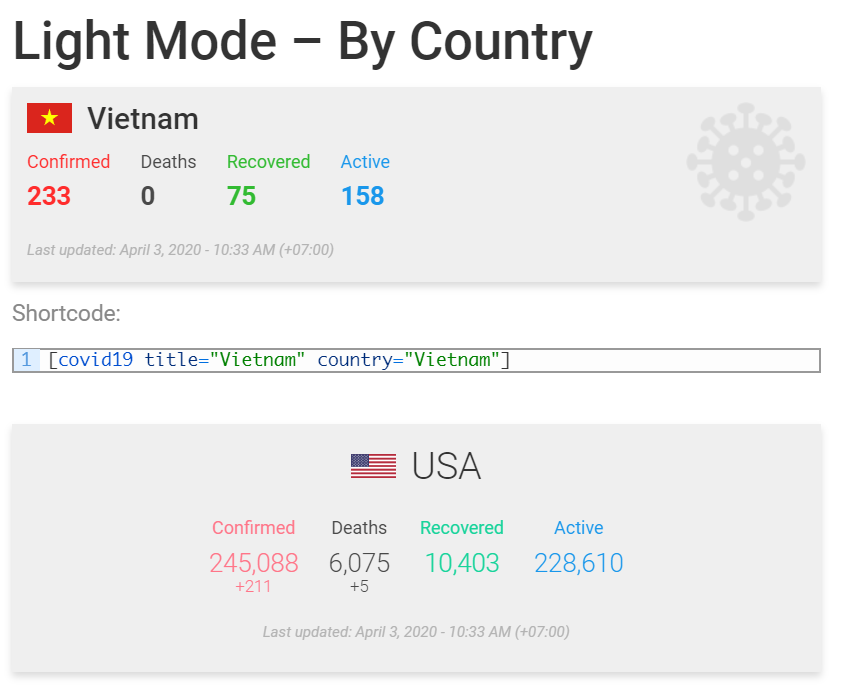Click USA confirmed count 245,088
The width and height of the screenshot is (846, 688).
(253, 563)
